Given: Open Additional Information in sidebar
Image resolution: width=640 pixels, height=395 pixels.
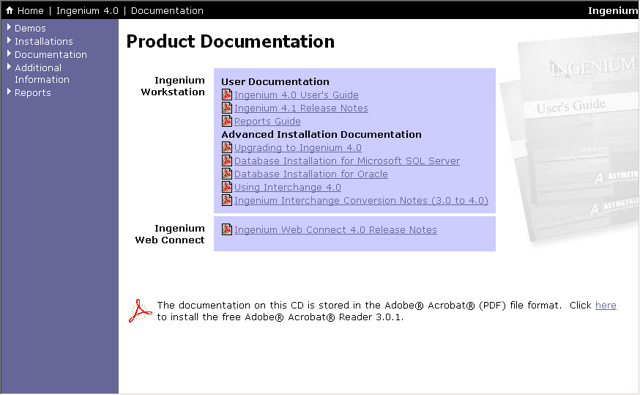Looking at the screenshot, I should point(42,73).
